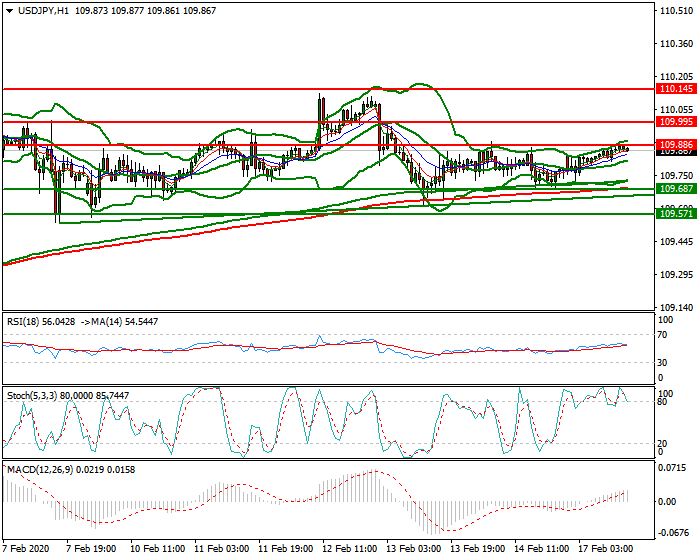This screenshot has width=700, height=560.
Task: Select the RSI(18) 56.0428 indicator label
Action: coord(41,322)
